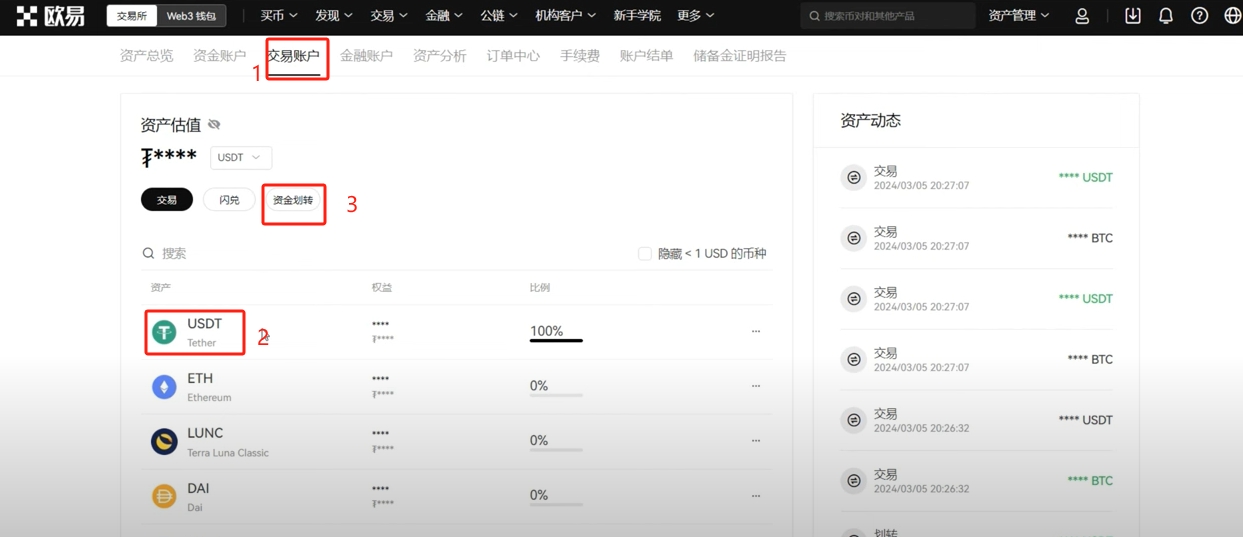Image resolution: width=1243 pixels, height=537 pixels.
Task: Click trade icon of first USDT activity
Action: click(x=853, y=177)
